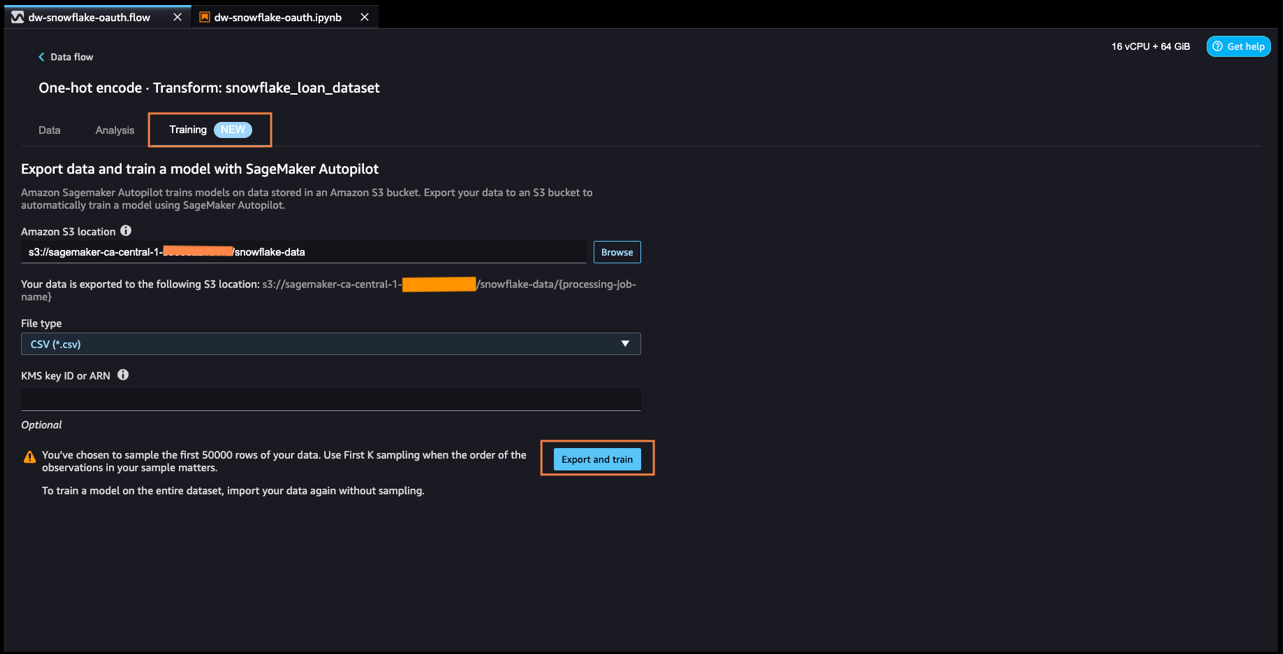Click the question mark icon in Get help
The image size is (1283, 654).
(x=1218, y=46)
